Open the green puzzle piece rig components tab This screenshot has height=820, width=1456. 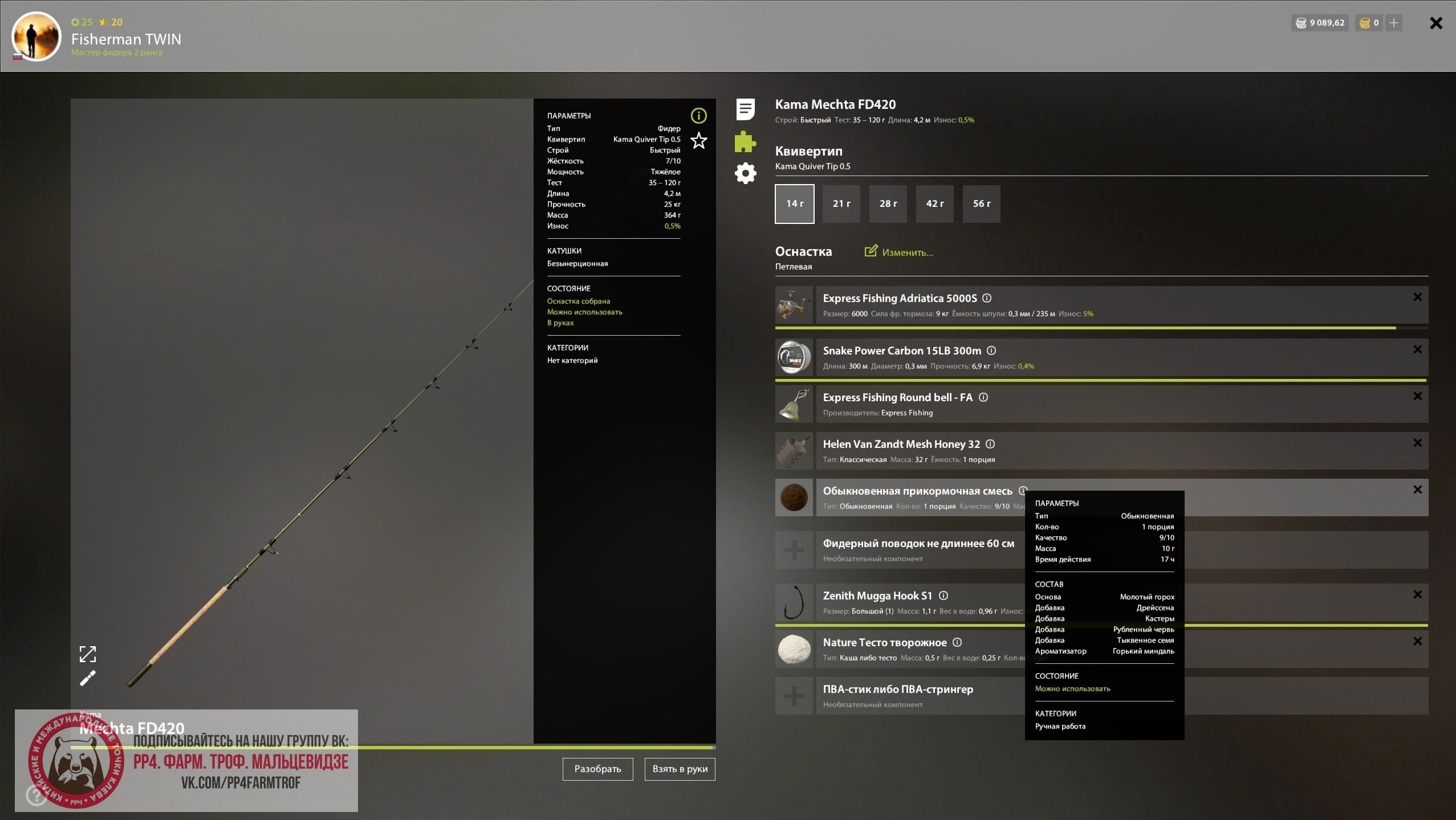pyautogui.click(x=745, y=142)
